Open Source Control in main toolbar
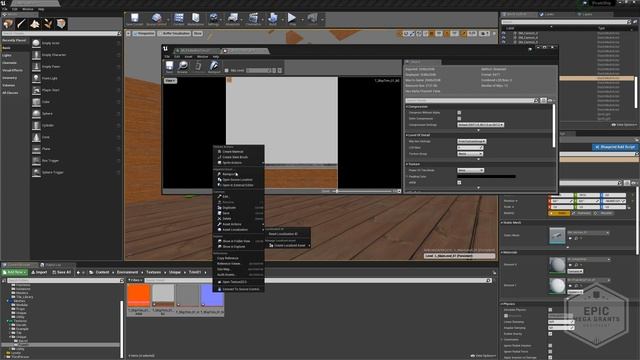Image resolution: width=640 pixels, height=360 pixels. 156,19
